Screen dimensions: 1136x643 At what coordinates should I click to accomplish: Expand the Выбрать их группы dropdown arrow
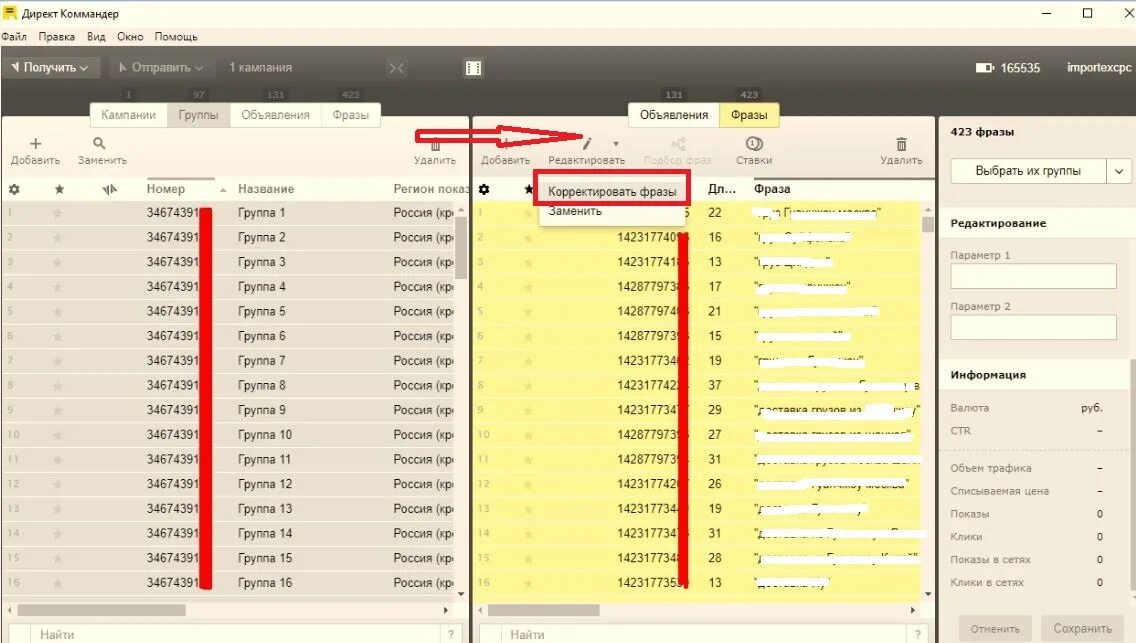1119,171
